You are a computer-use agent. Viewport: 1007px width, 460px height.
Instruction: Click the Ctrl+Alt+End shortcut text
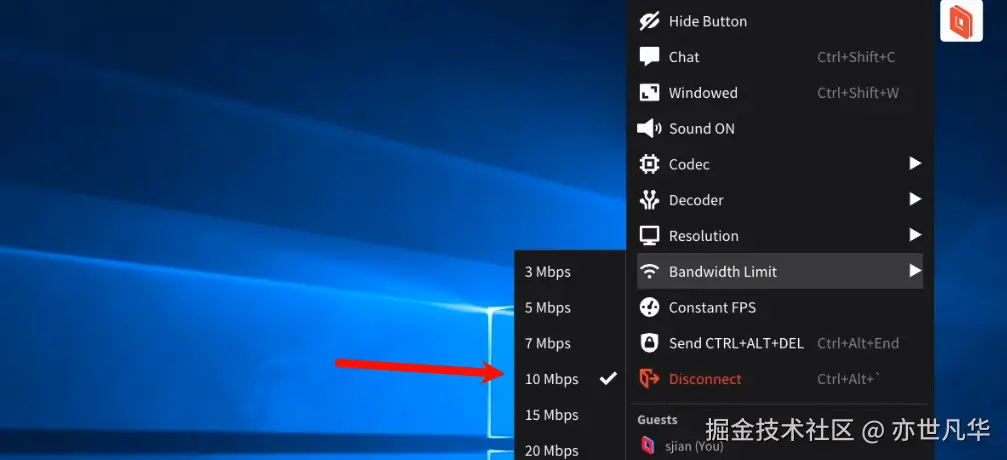(x=858, y=343)
